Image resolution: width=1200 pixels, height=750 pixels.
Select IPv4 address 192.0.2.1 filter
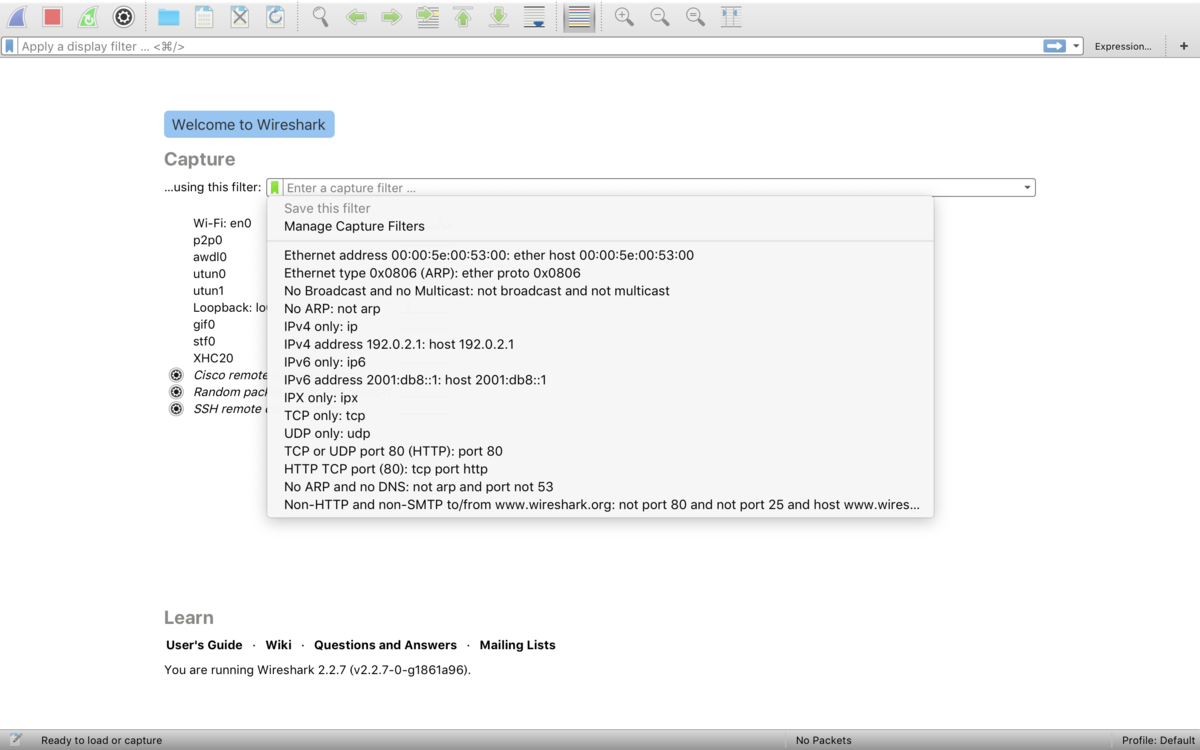(x=600, y=344)
